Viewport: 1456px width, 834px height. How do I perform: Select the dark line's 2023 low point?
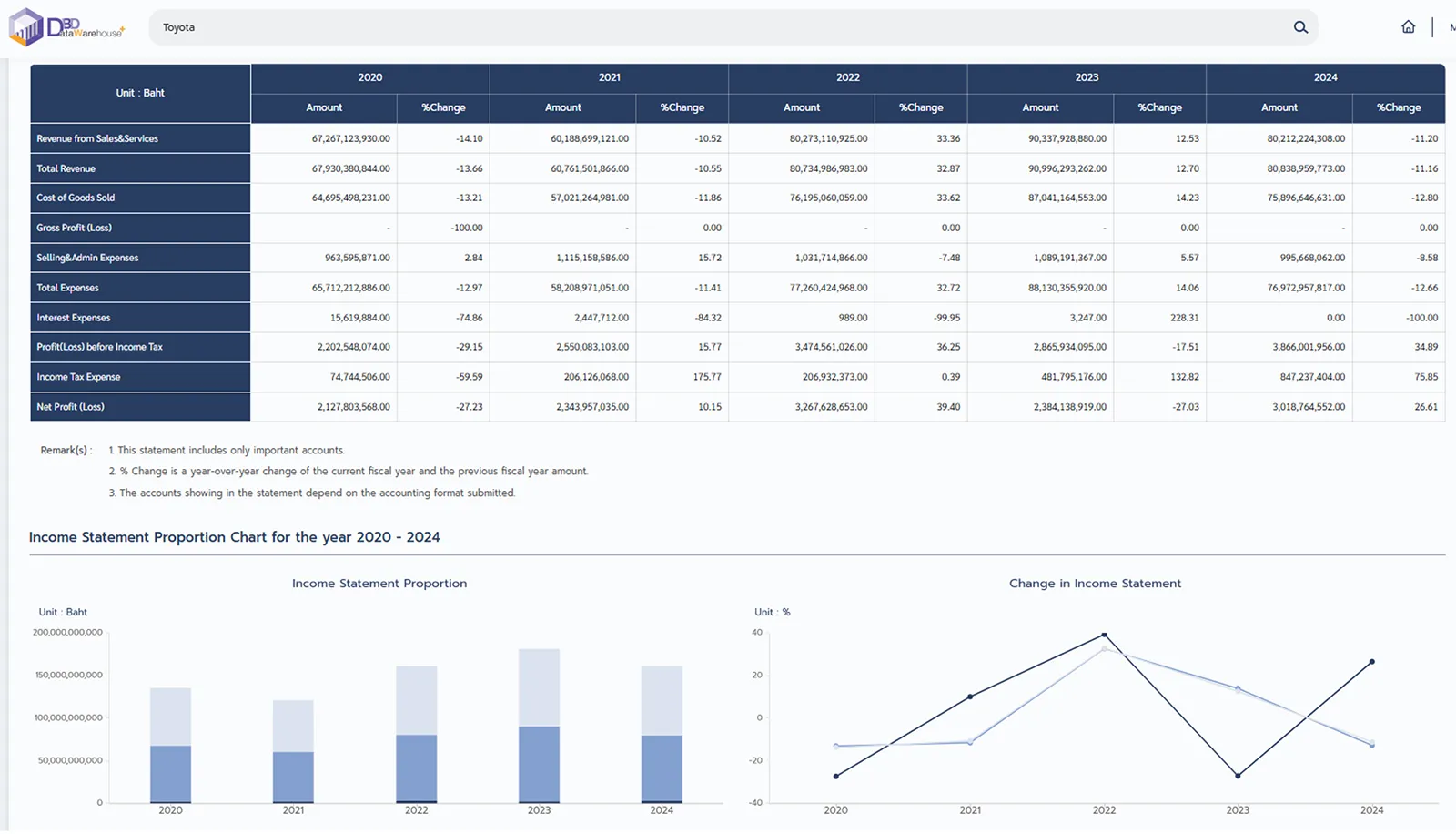coord(1238,776)
